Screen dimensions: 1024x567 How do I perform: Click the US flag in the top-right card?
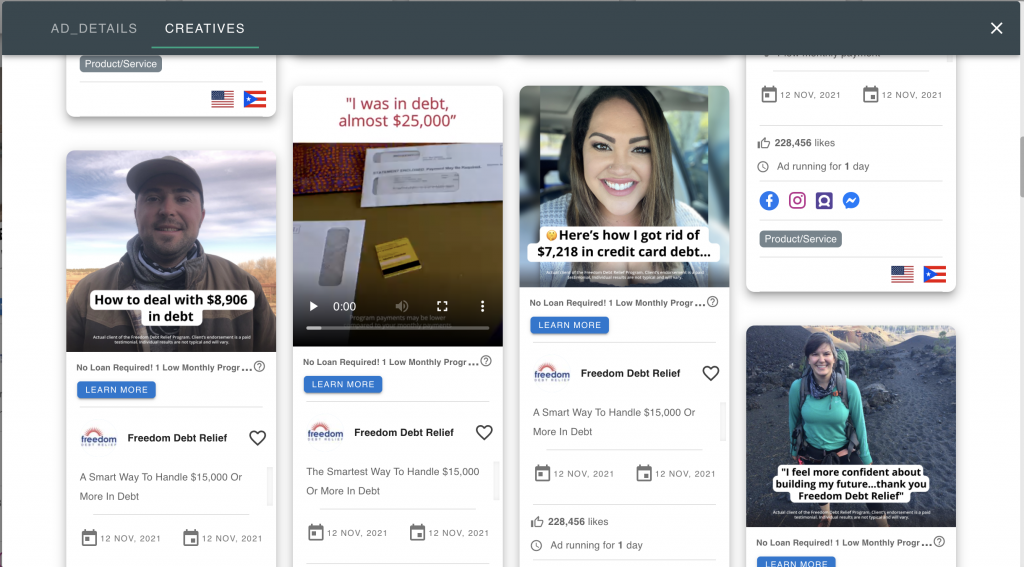[903, 274]
